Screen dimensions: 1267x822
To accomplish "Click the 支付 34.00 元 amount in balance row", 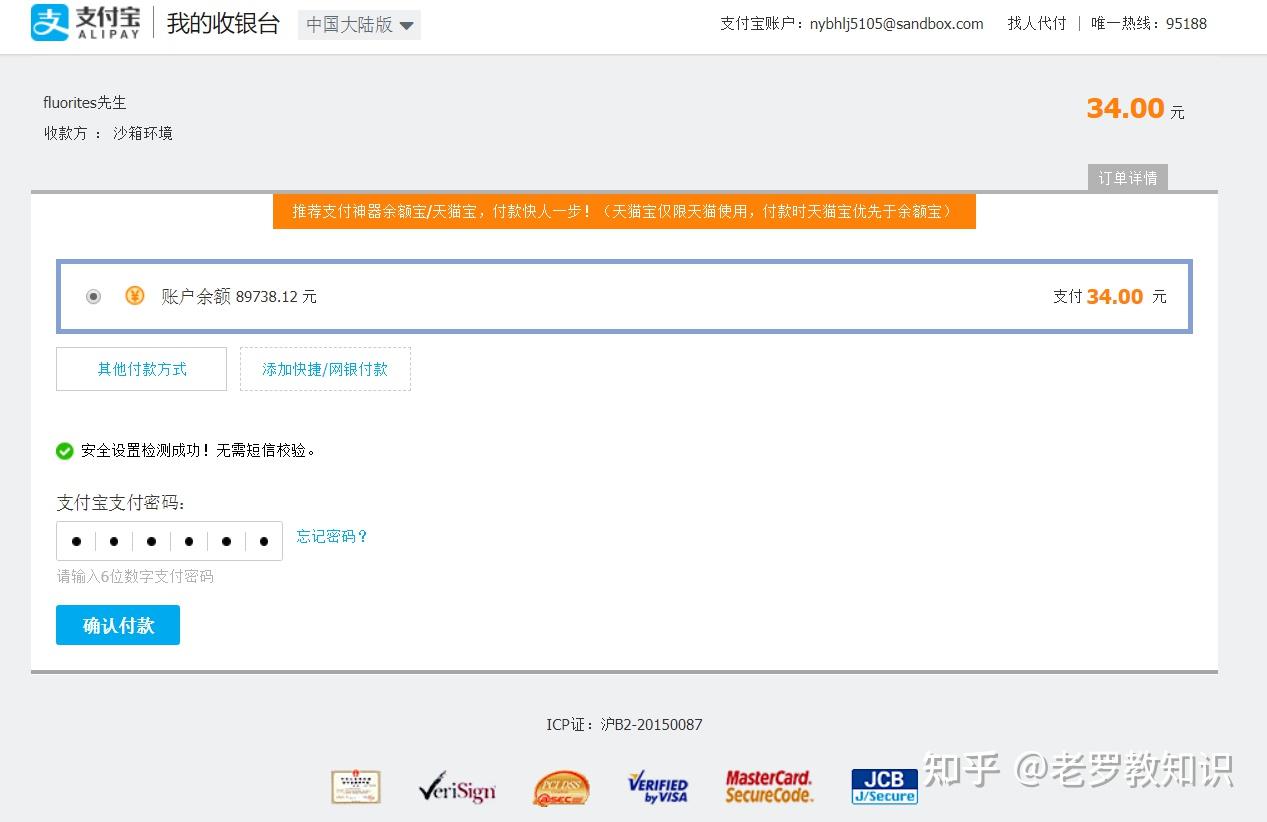I will (1109, 296).
